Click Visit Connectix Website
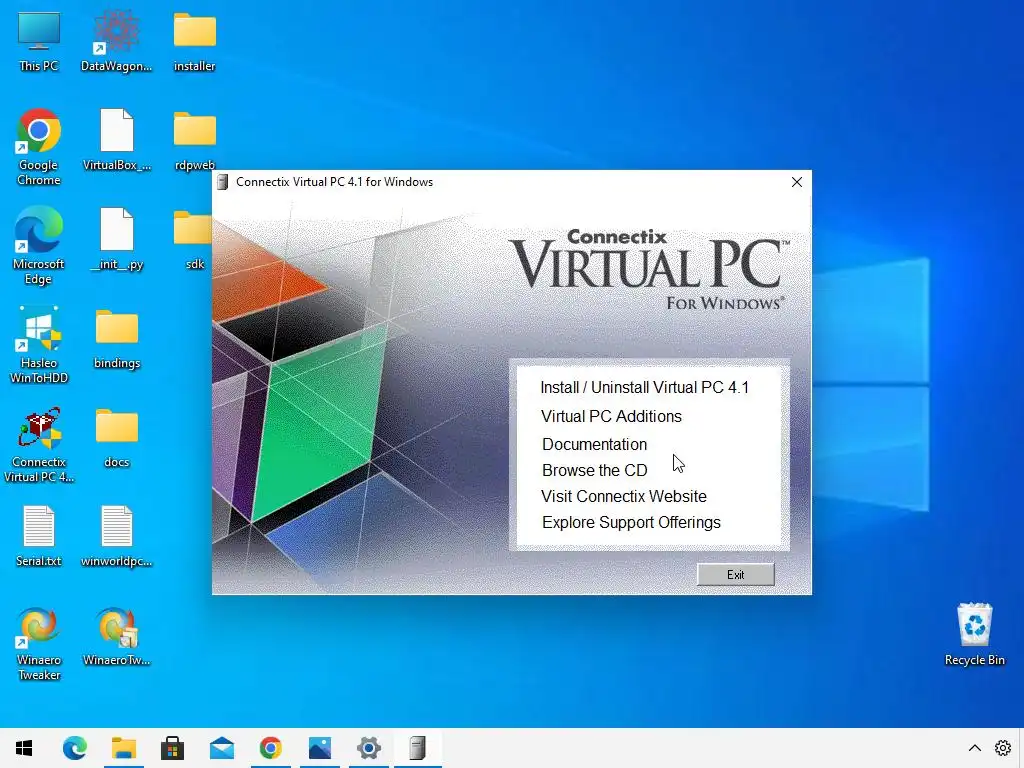Viewport: 1024px width, 768px height. click(x=624, y=496)
